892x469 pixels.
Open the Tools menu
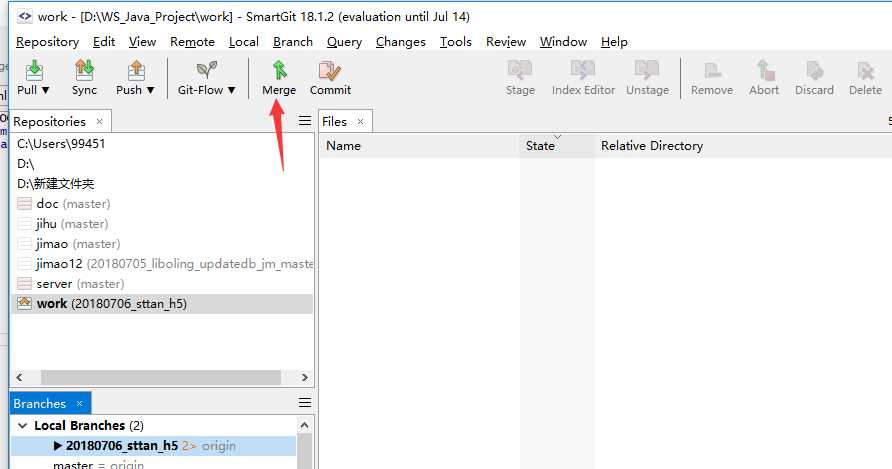click(x=456, y=42)
